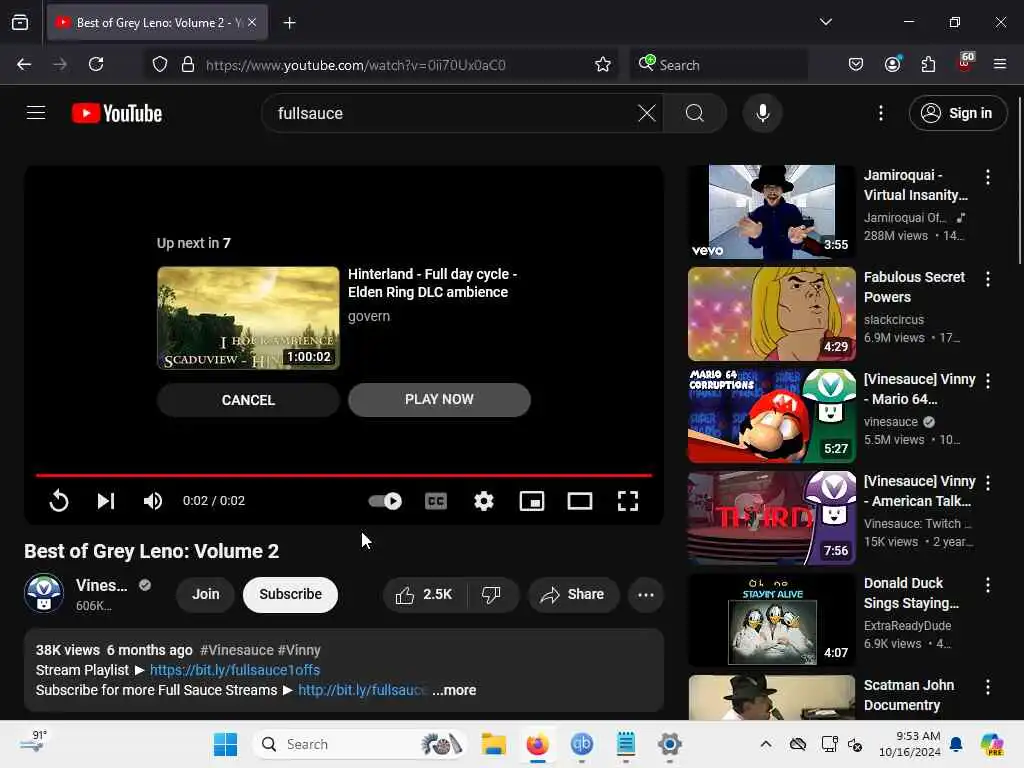Click PLAY NOW for Hinterland video
The height and width of the screenshot is (768, 1024).
pos(439,400)
